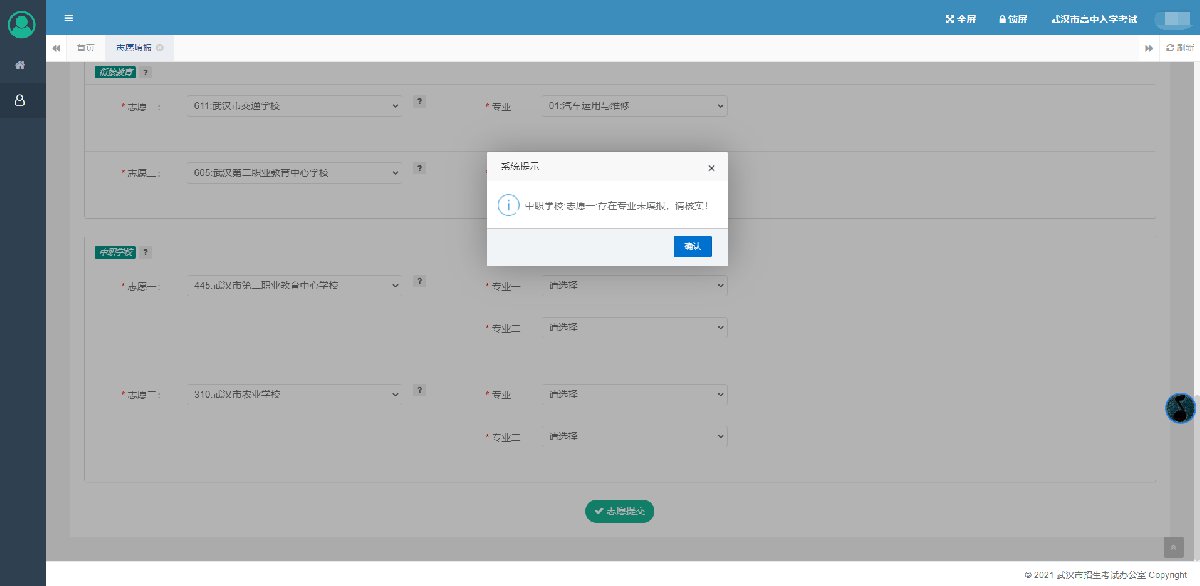Switch to the 首页 tab
1200x586 pixels.
pyautogui.click(x=85, y=48)
